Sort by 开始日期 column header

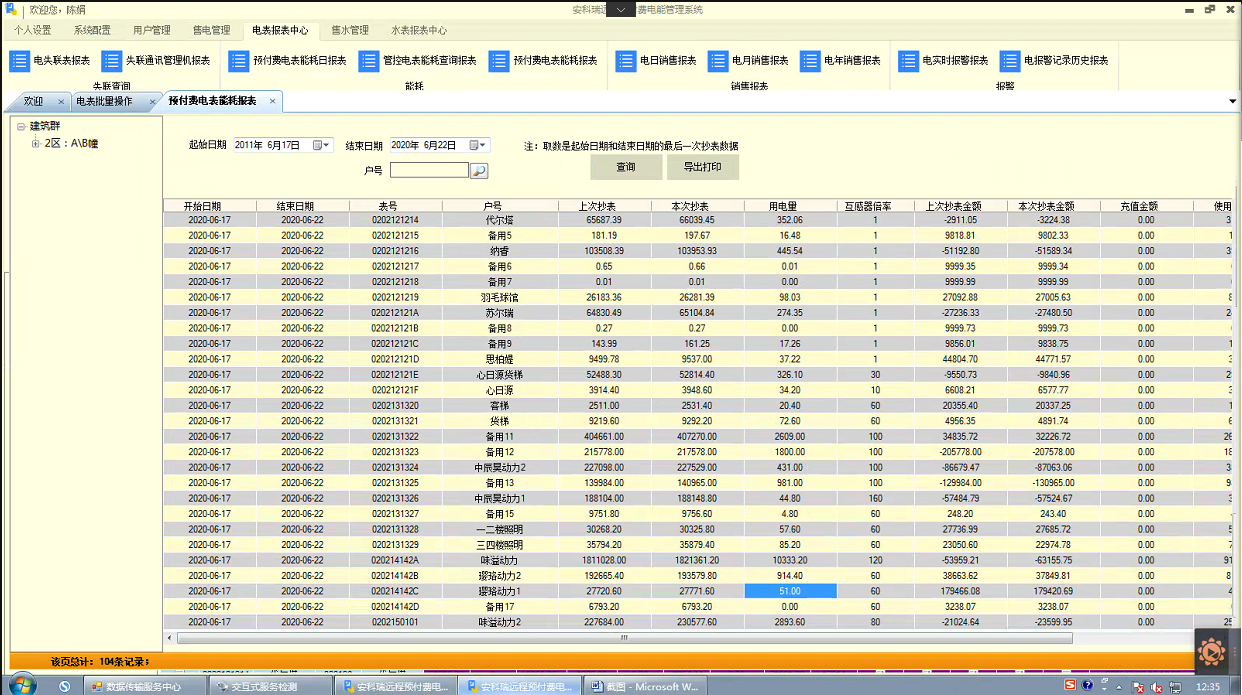click(210, 206)
